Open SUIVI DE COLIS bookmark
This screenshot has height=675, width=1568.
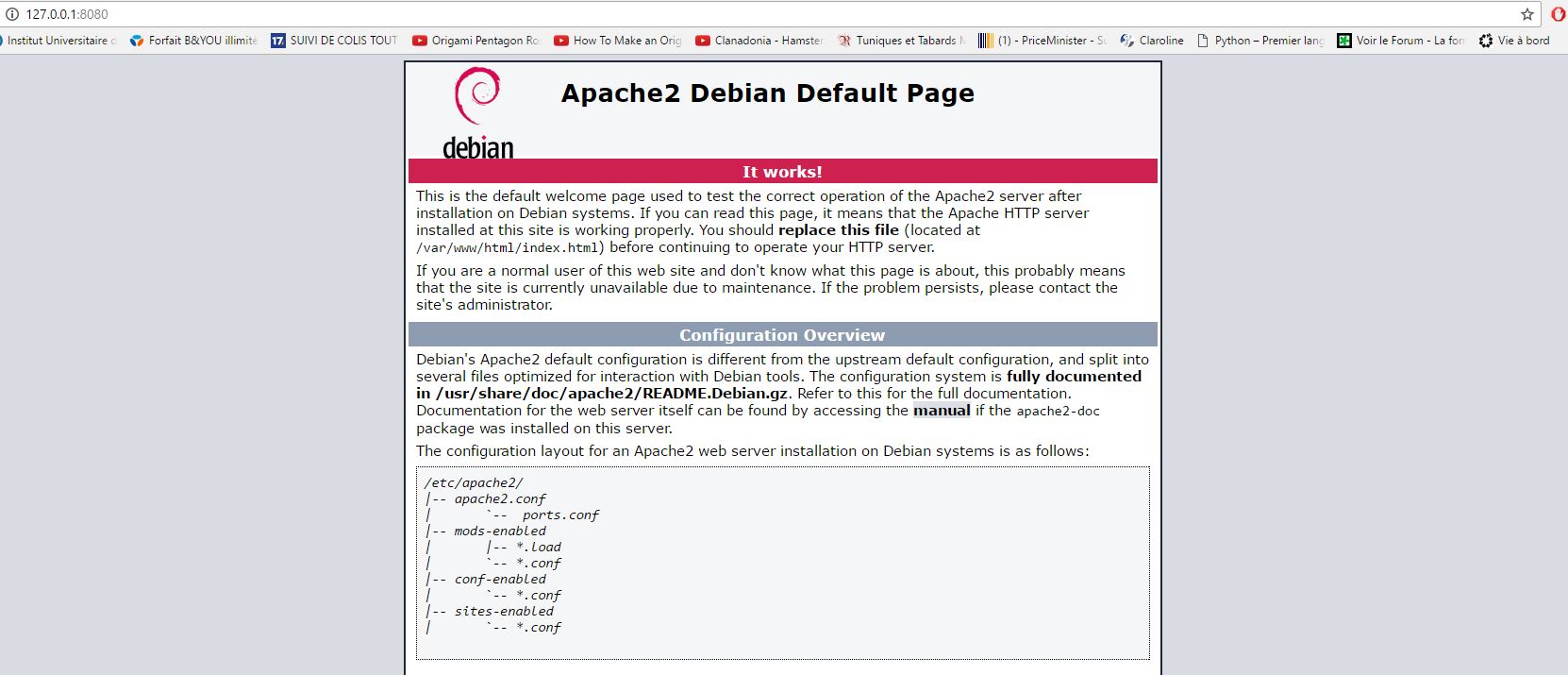(335, 41)
